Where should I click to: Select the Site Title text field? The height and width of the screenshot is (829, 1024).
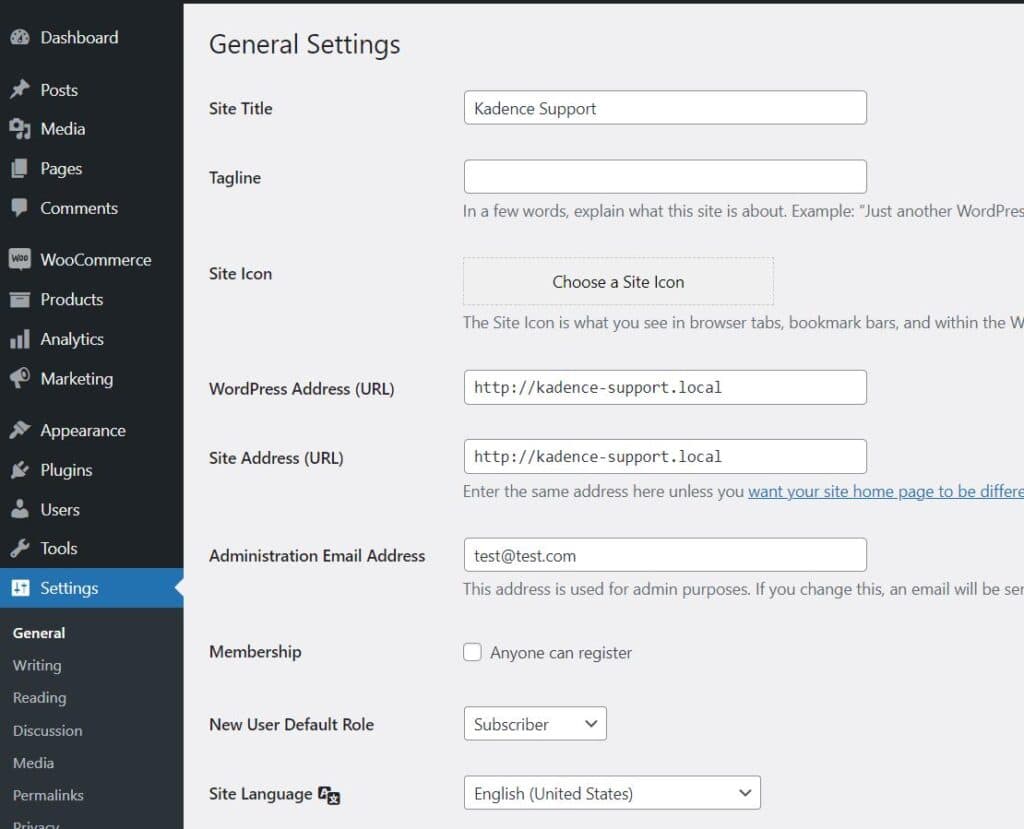click(665, 107)
